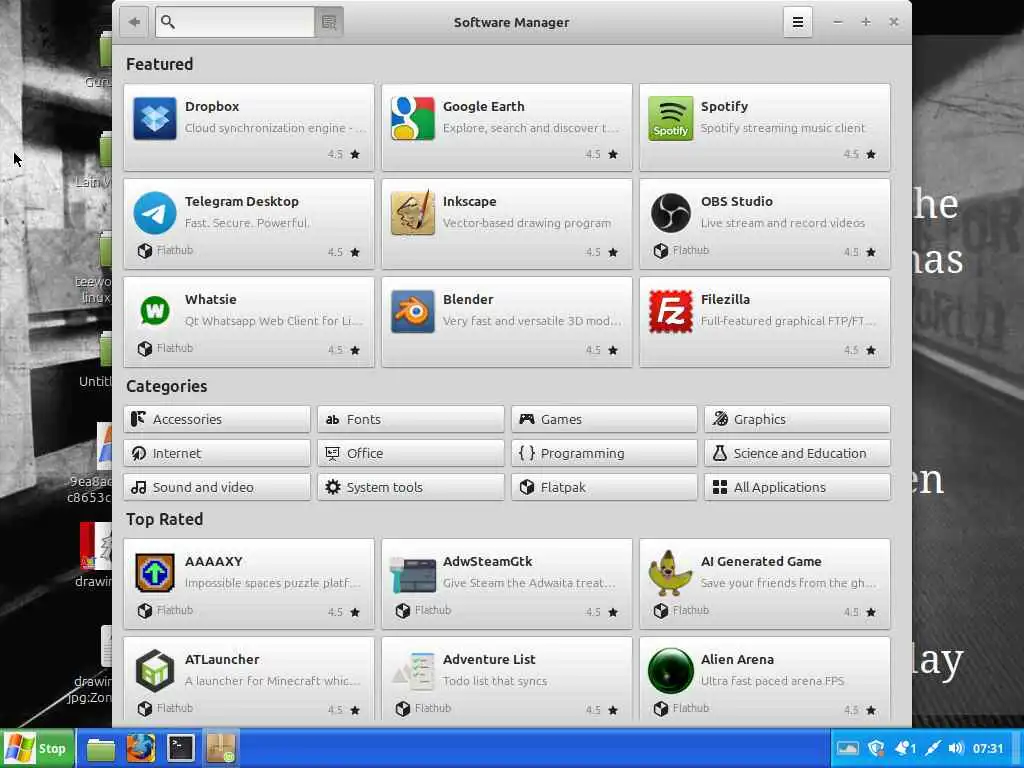
Task: Select the Internet category
Action: coord(217,453)
